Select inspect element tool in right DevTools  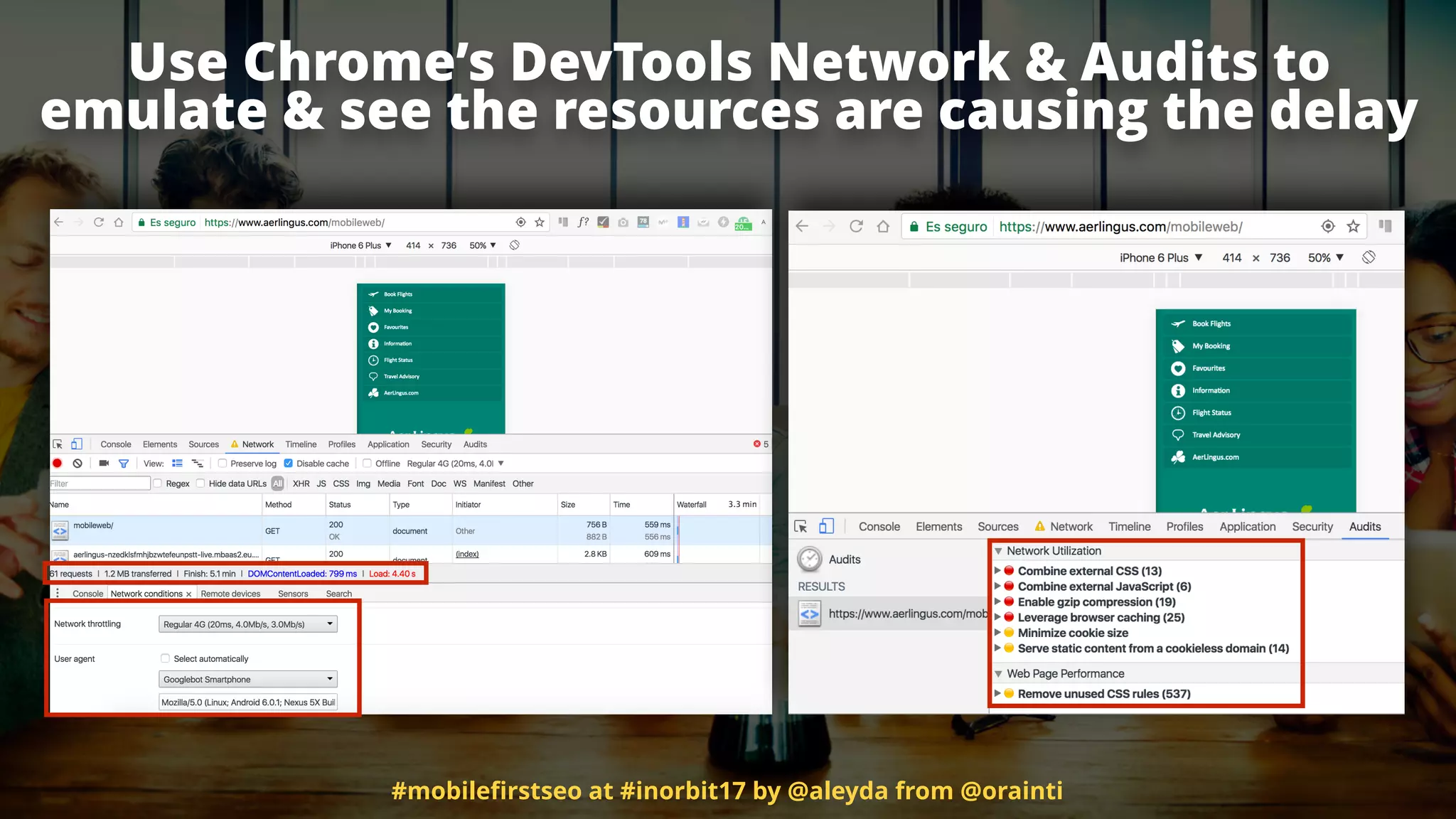(x=801, y=527)
